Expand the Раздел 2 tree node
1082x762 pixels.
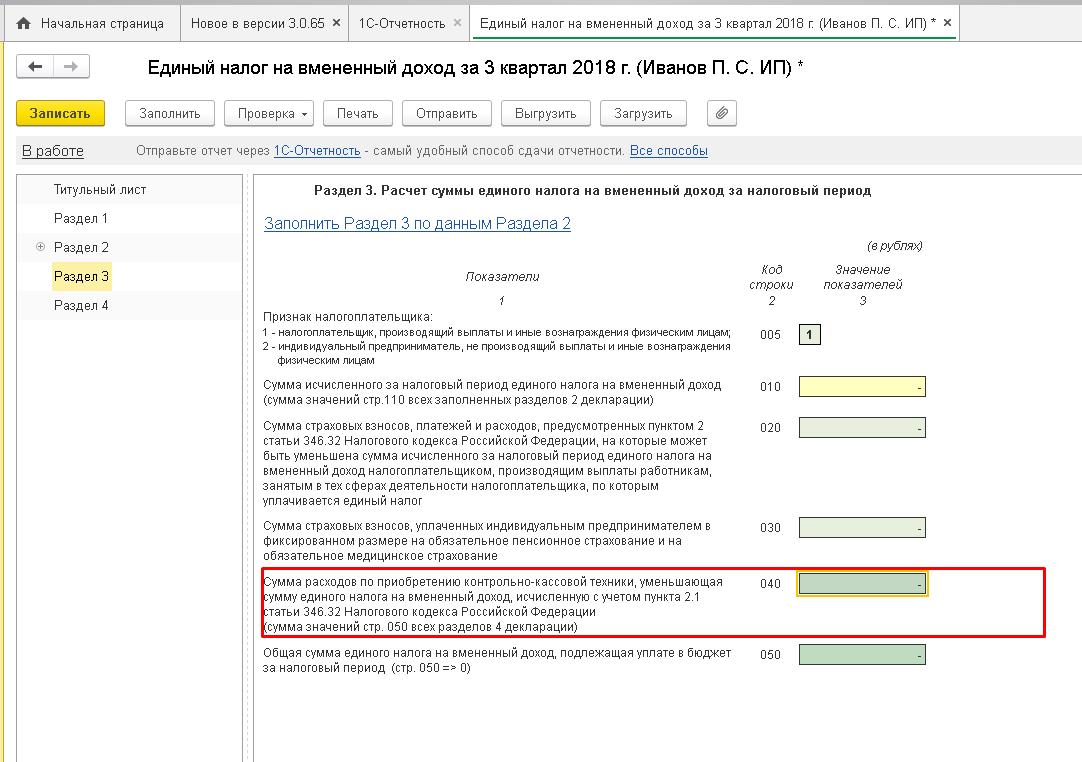[x=40, y=247]
